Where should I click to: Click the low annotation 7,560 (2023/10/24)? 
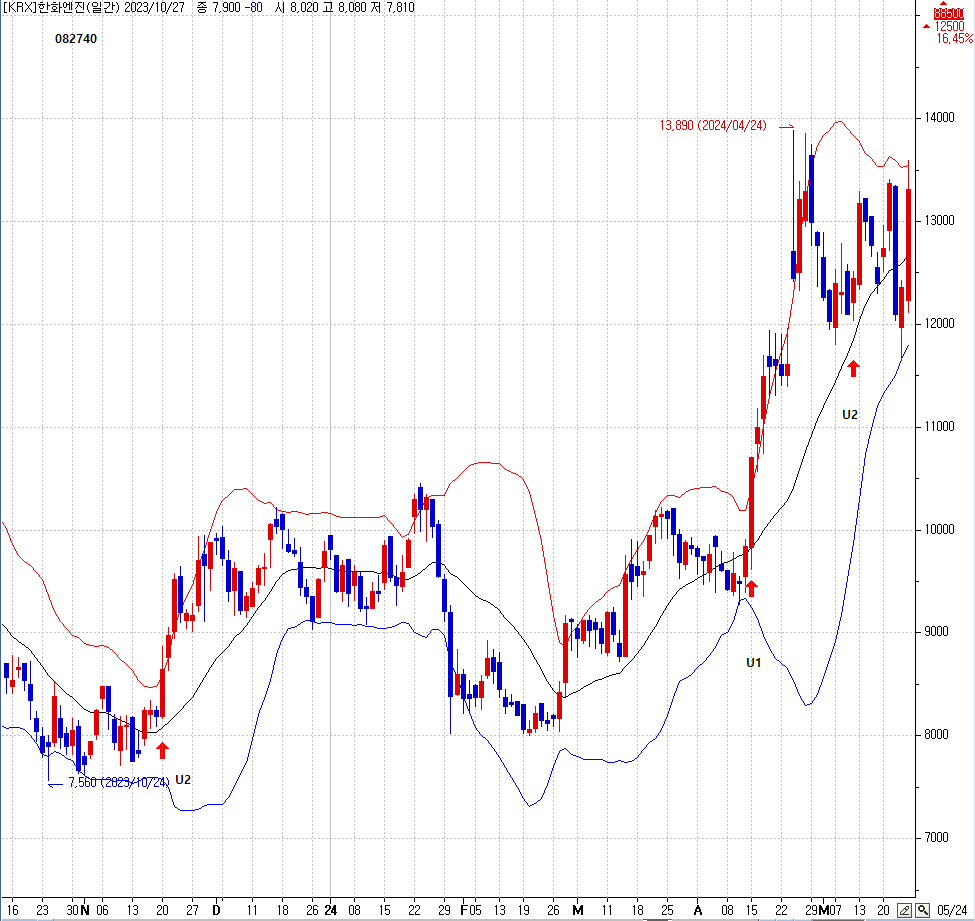tap(118, 782)
